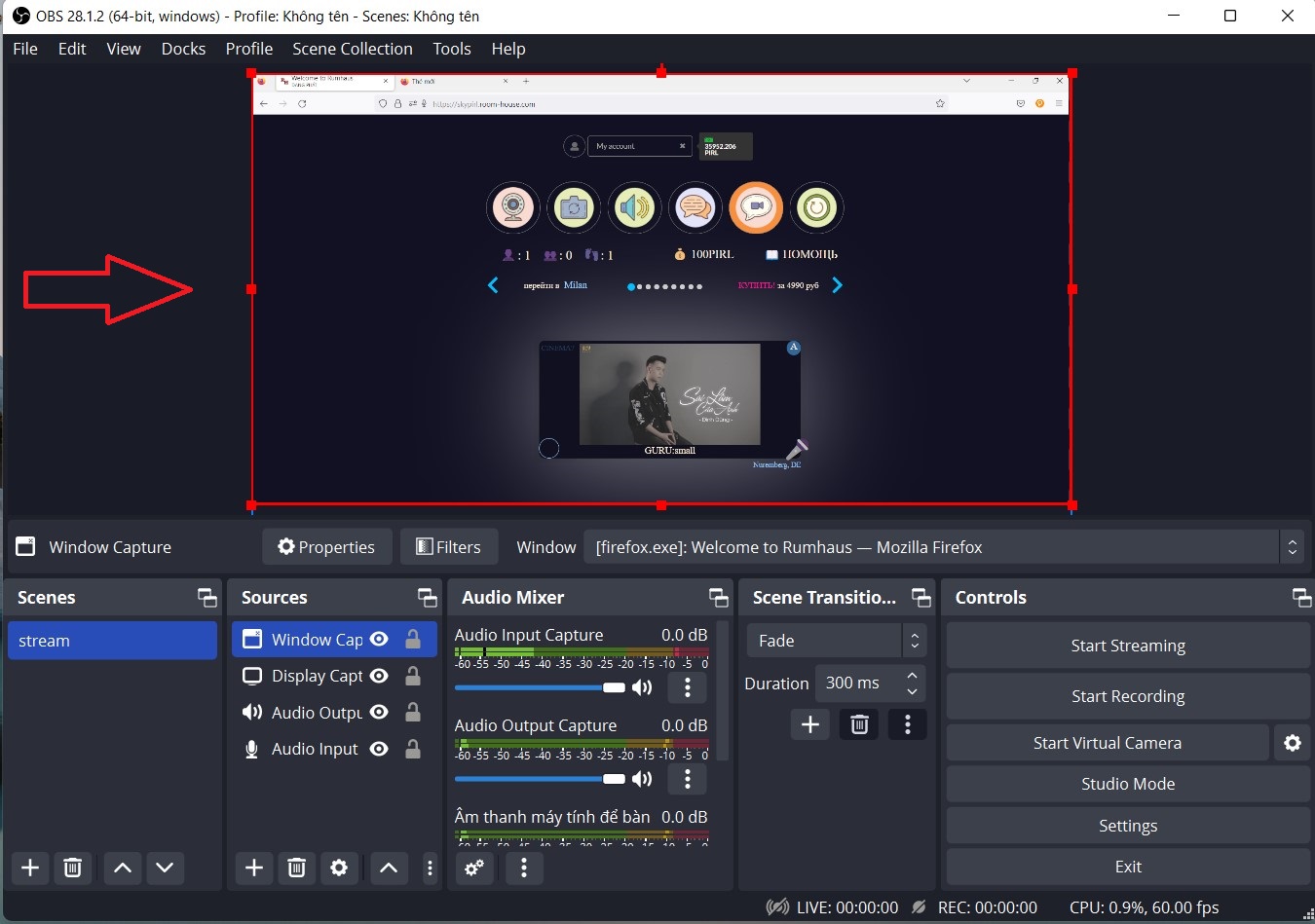This screenshot has width=1315, height=924.
Task: Add a new scene with the plus icon
Action: pos(30,868)
